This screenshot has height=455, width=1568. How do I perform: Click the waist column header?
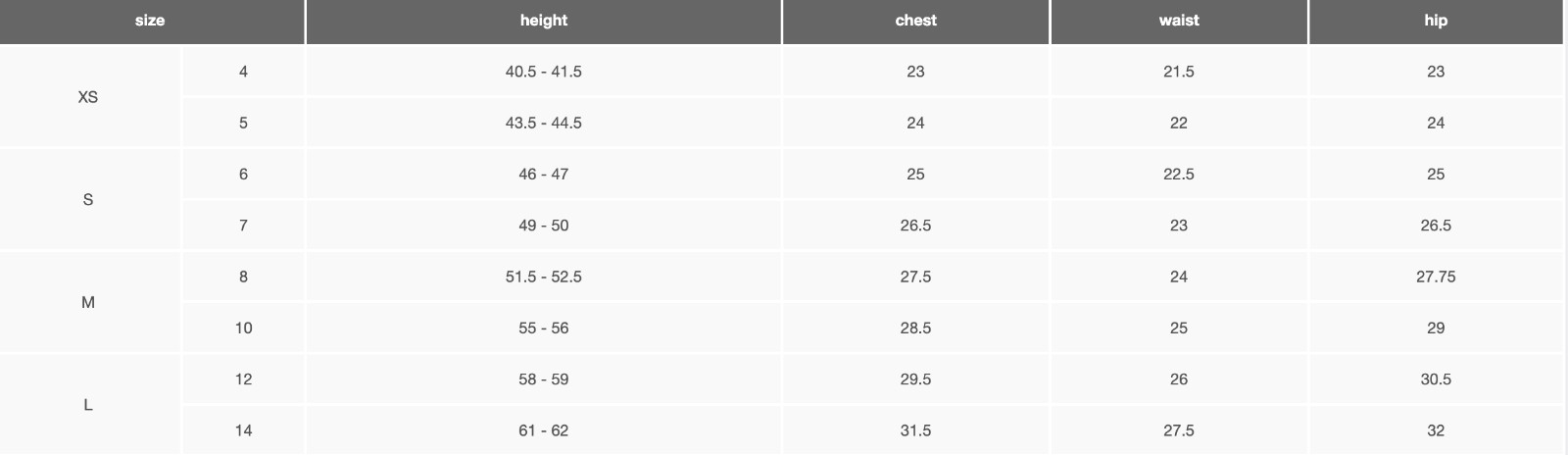tap(1178, 21)
